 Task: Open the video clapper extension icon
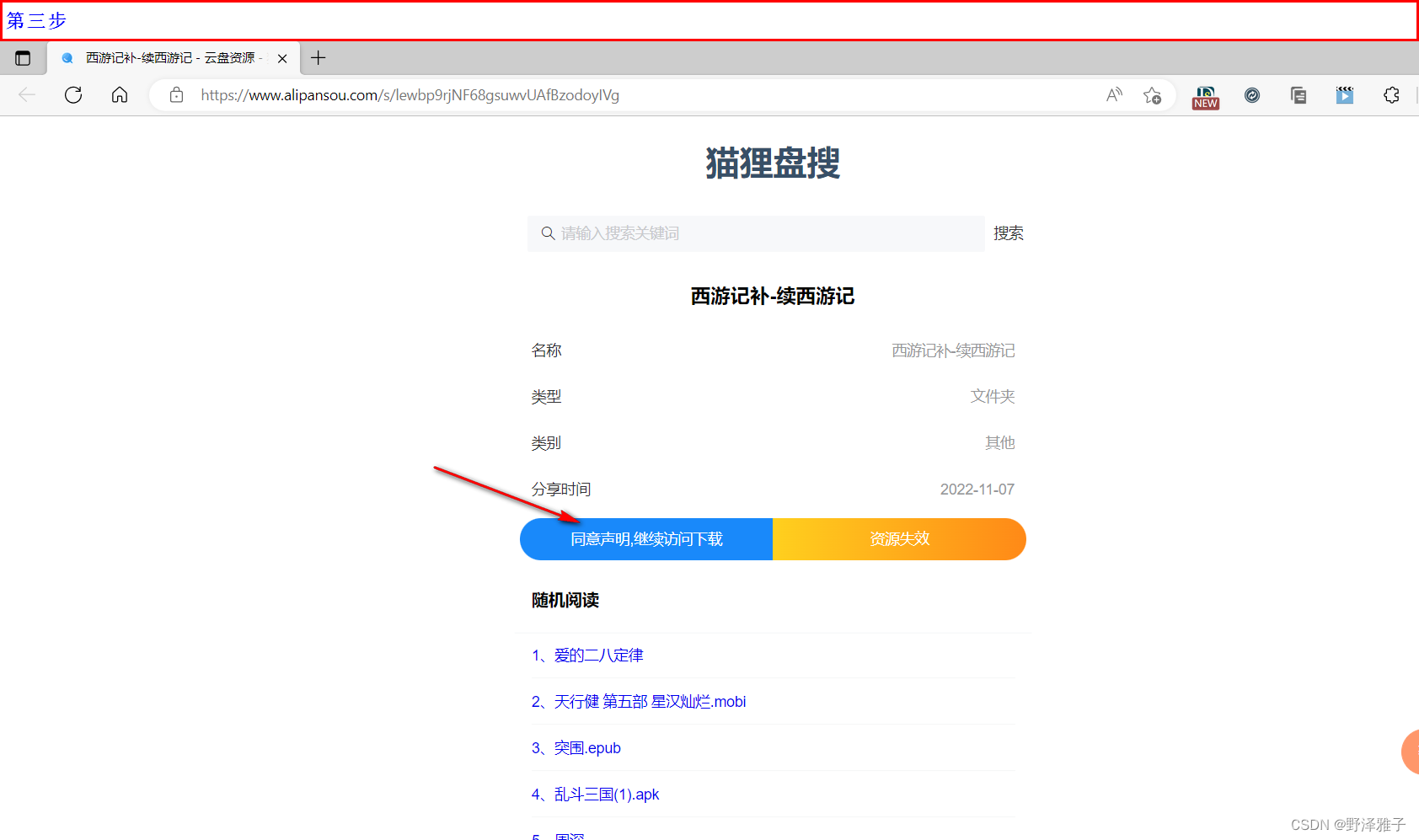point(1345,95)
